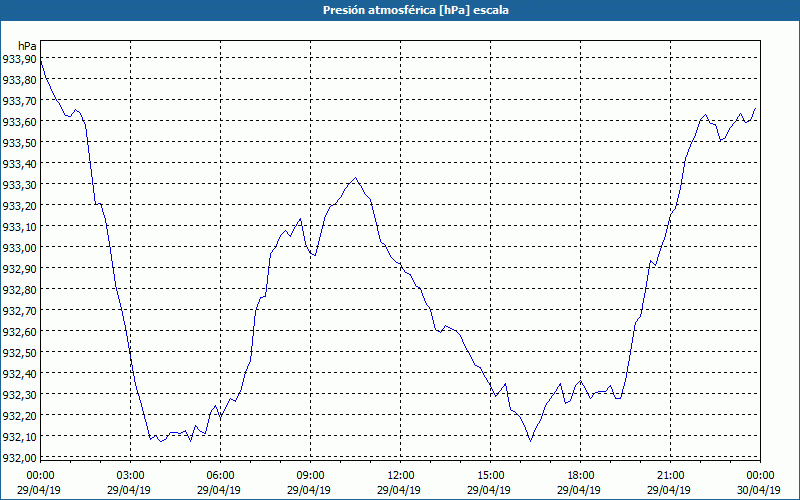800x500 pixels.
Task: Click the 18:00 time axis label
Action: click(581, 476)
